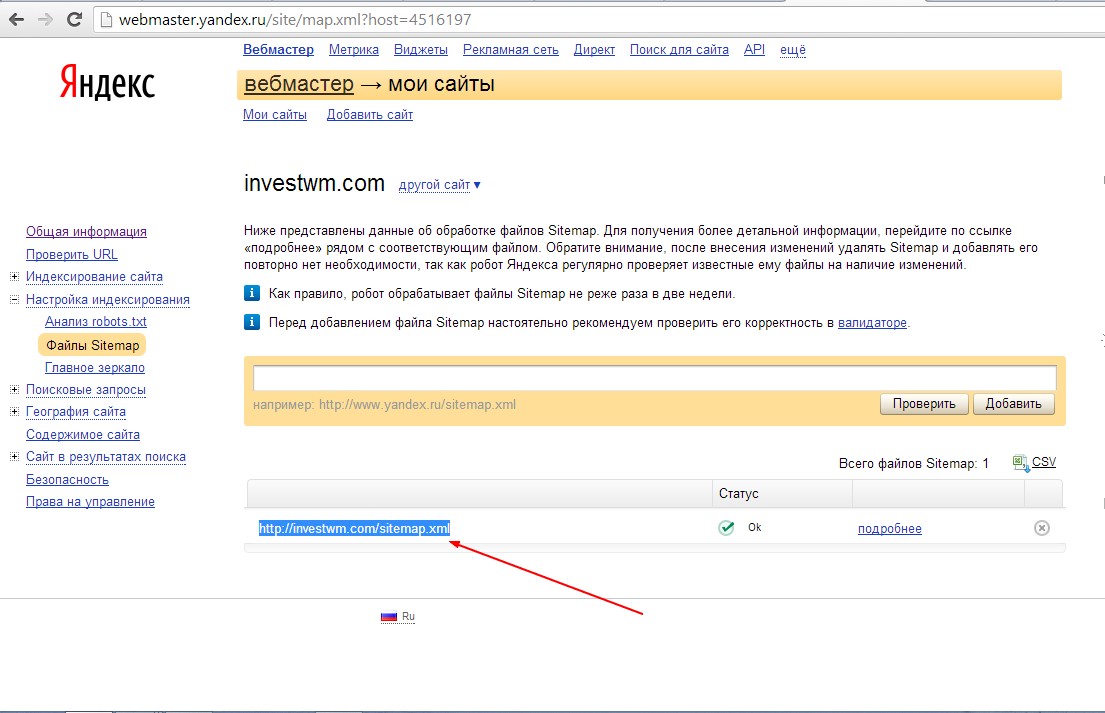The height and width of the screenshot is (713, 1105).
Task: Open Общая информация in sidebar
Action: (x=87, y=232)
